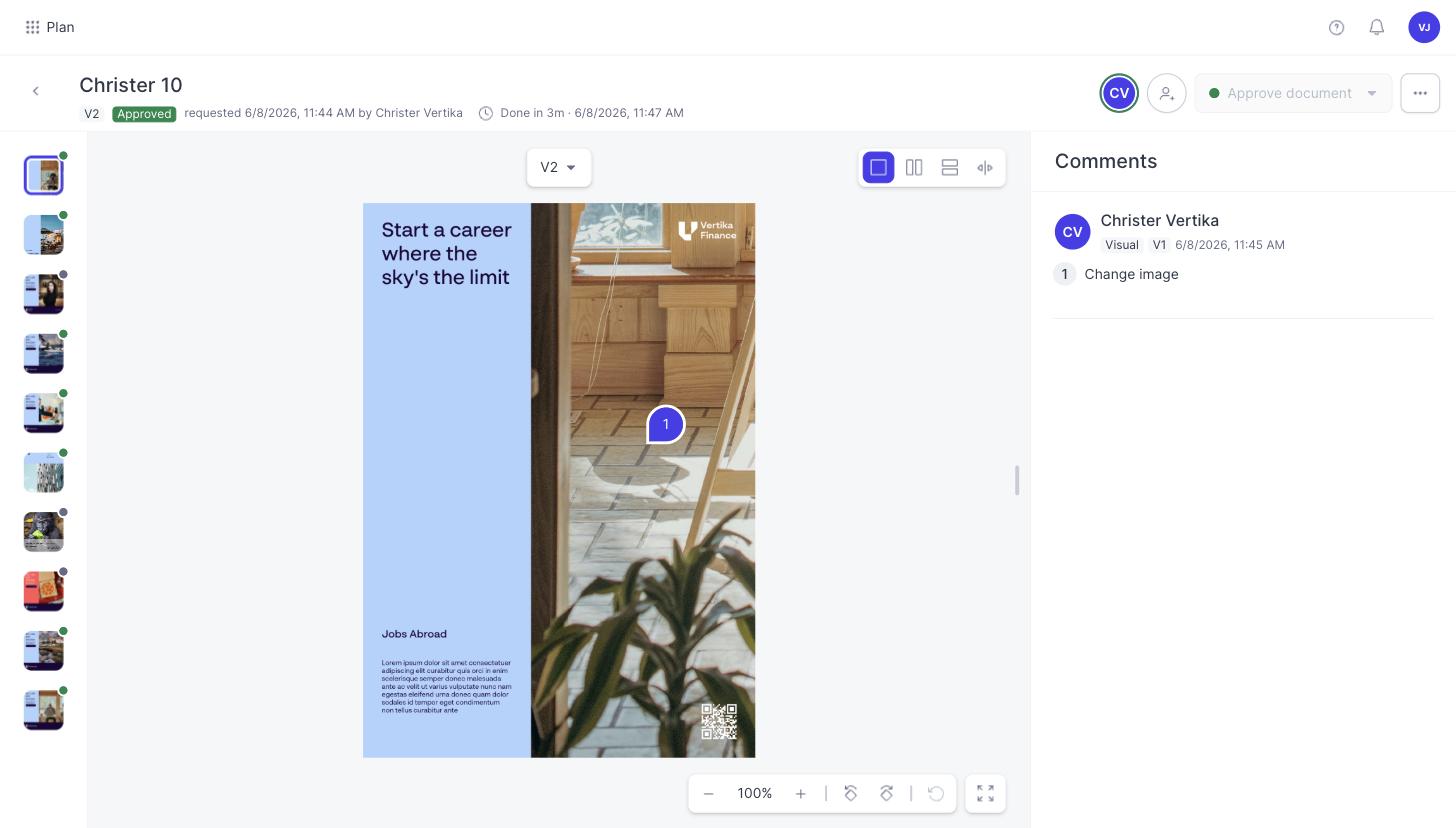Switch to single-page view mode
The width and height of the screenshot is (1456, 828).
pos(878,167)
